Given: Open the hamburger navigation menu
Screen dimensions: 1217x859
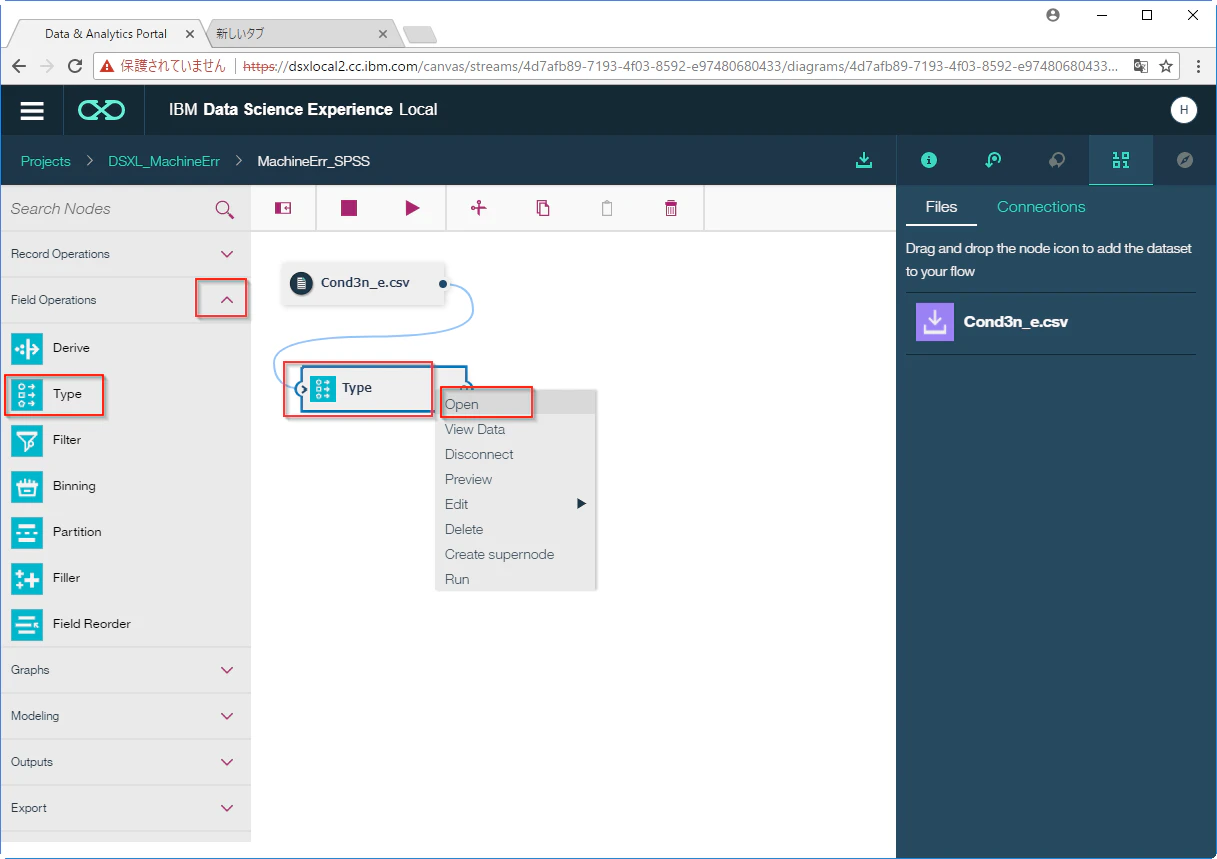Looking at the screenshot, I should click(x=32, y=110).
